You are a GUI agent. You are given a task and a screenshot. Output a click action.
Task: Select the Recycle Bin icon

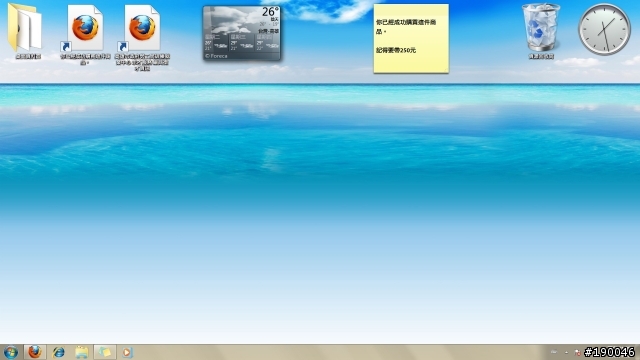tap(541, 31)
